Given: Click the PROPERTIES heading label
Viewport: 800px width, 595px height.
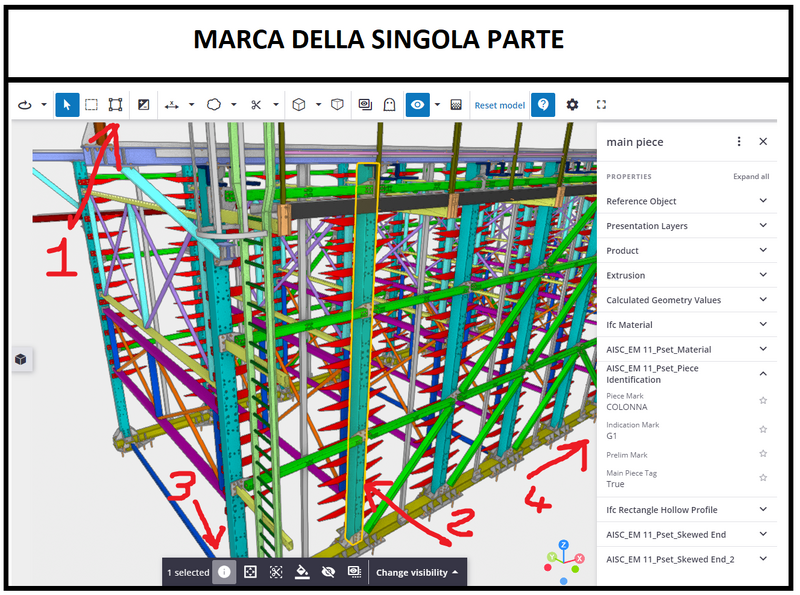Looking at the screenshot, I should 629,177.
